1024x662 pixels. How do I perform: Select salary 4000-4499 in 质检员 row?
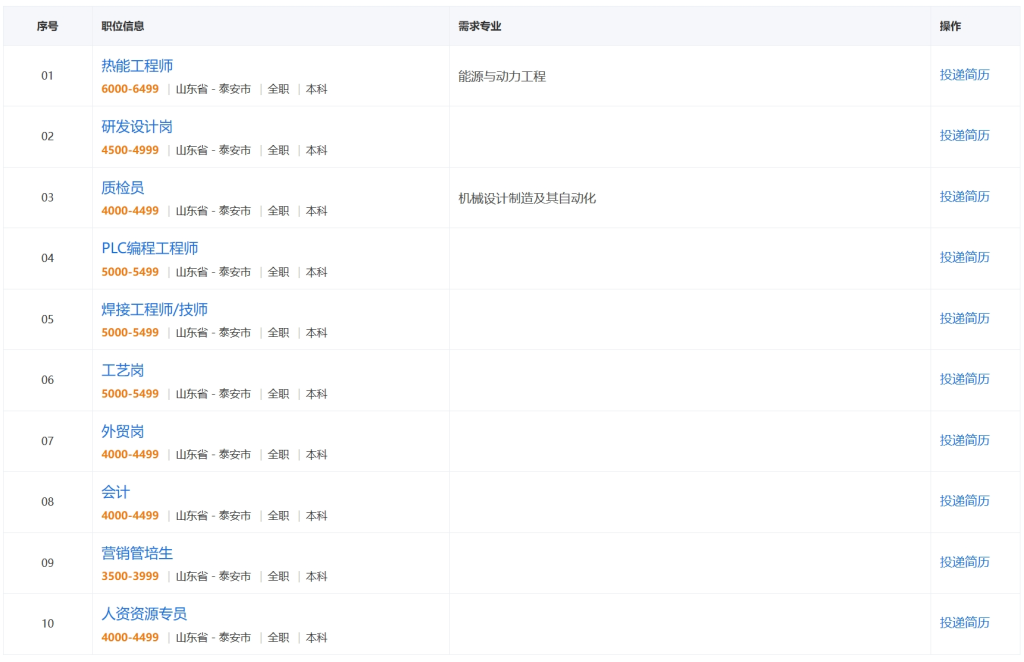[130, 211]
